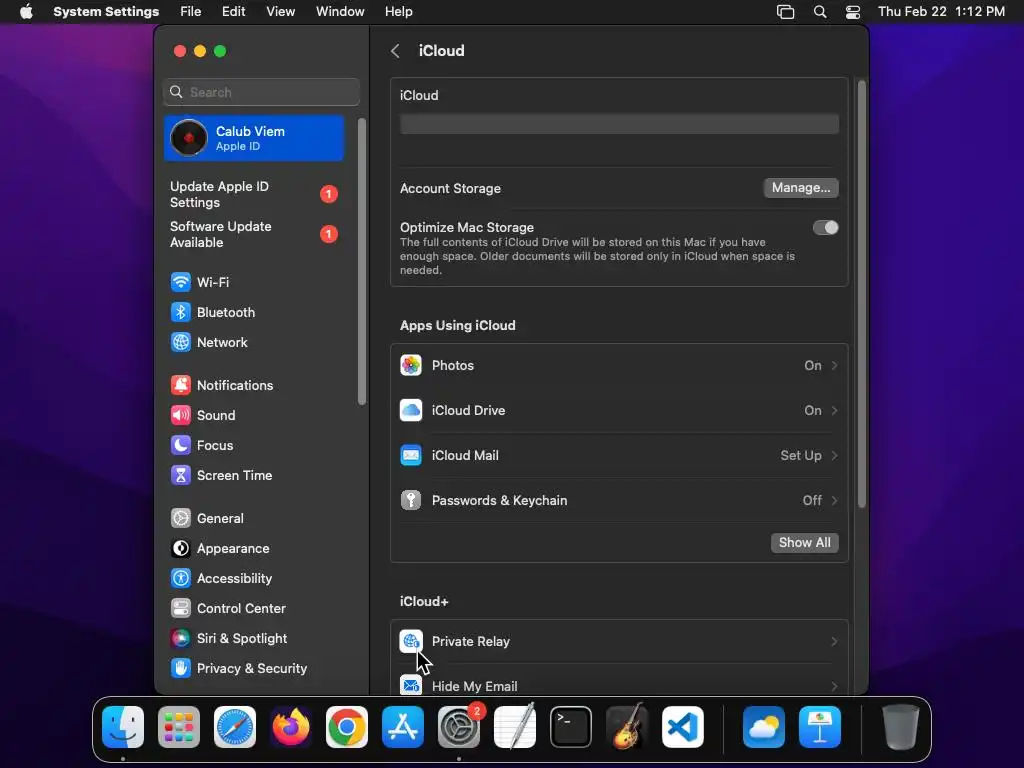This screenshot has height=768, width=1024.
Task: Open the Apple menu
Action: (26, 12)
